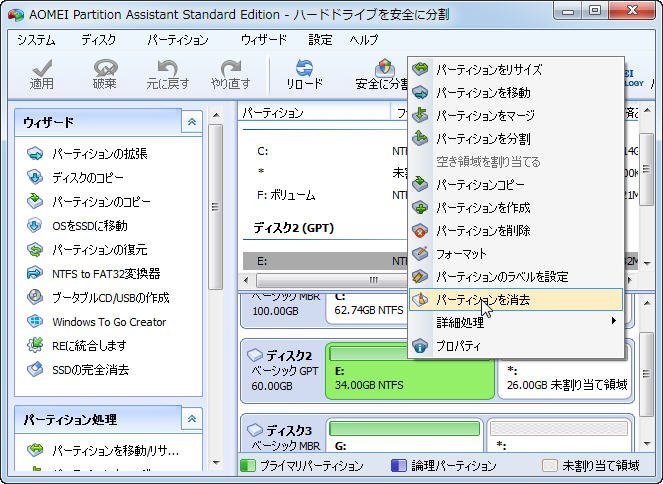Click the NTFS to FAT32変換器 icon
This screenshot has width=663, height=484.
[35, 273]
